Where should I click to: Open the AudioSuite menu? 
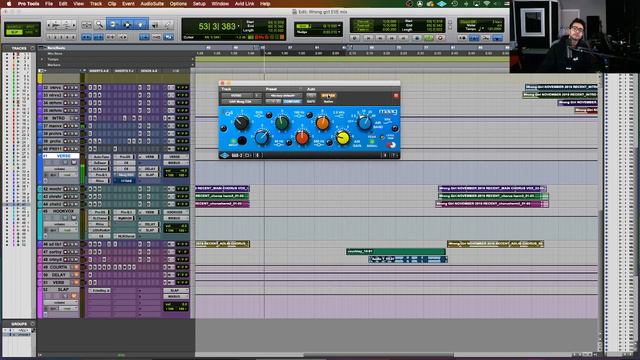(152, 4)
